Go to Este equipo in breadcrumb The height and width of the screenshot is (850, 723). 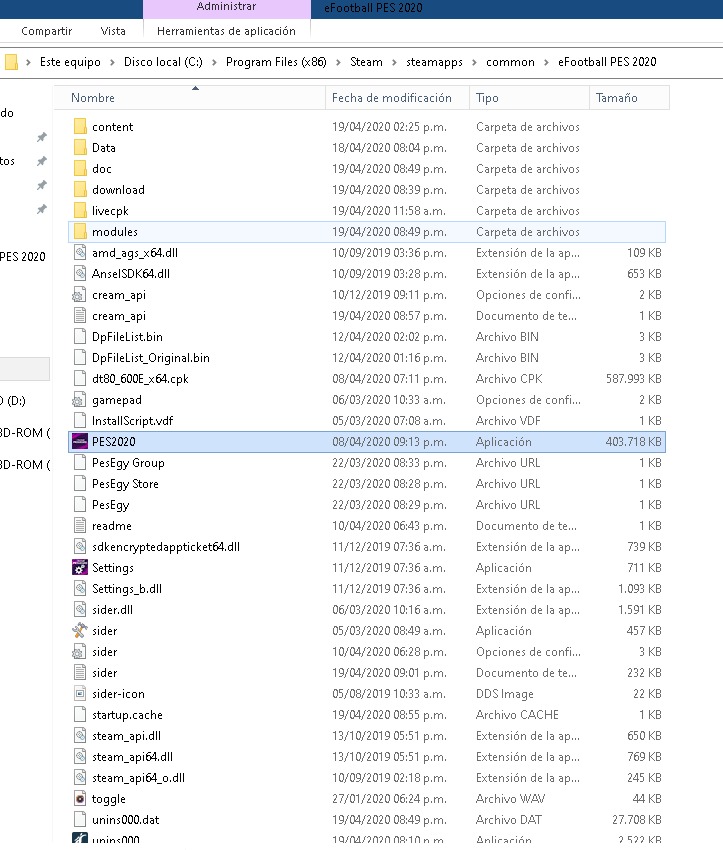pyautogui.click(x=70, y=62)
